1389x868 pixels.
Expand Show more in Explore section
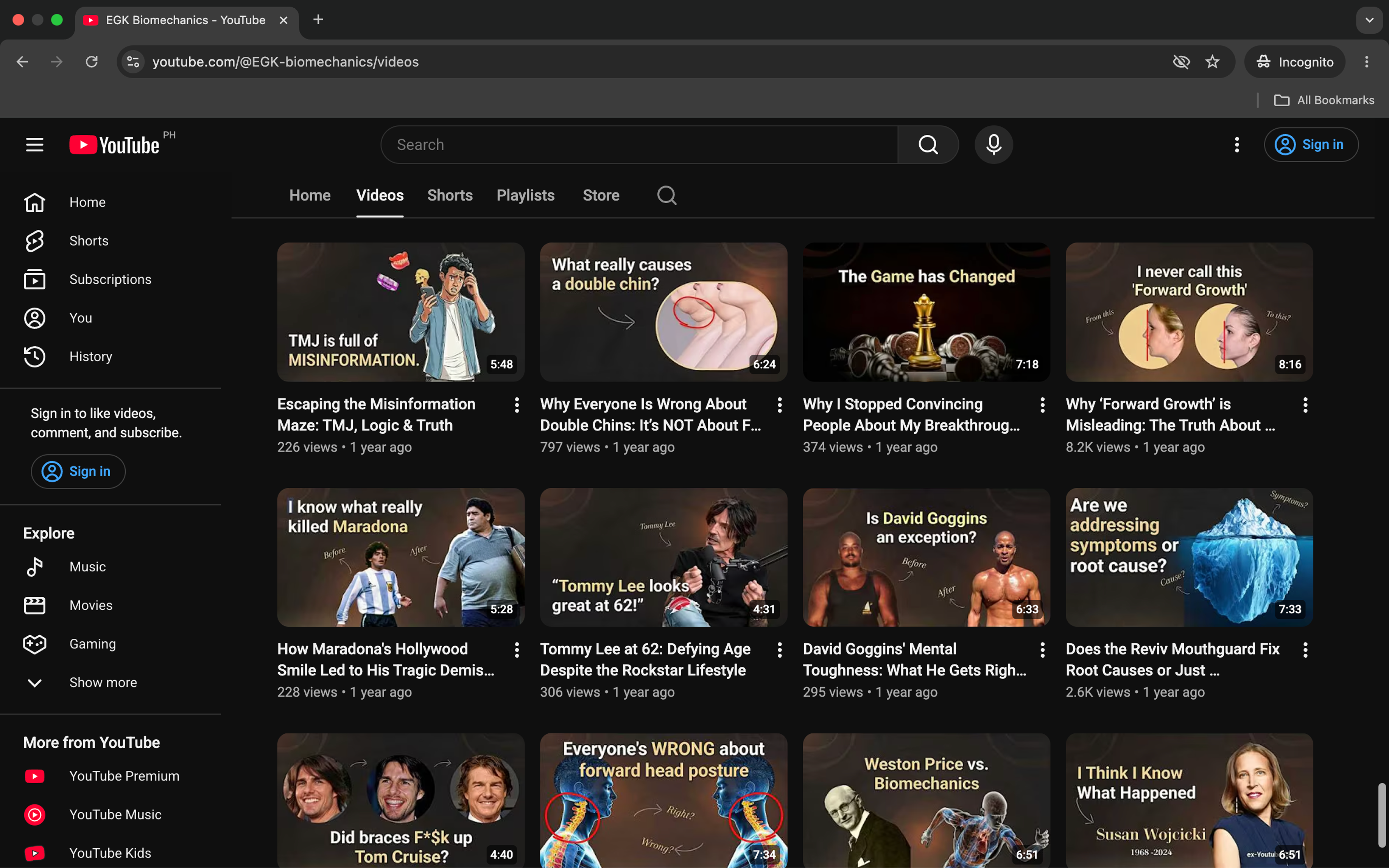[110, 682]
